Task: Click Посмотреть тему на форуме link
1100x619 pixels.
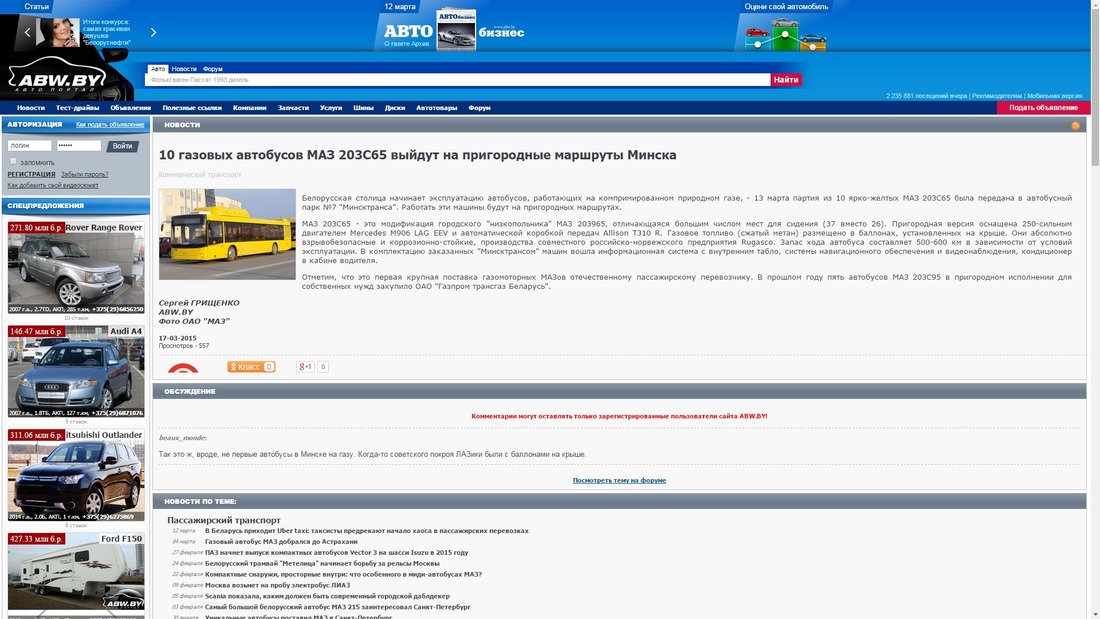Action: coord(619,480)
